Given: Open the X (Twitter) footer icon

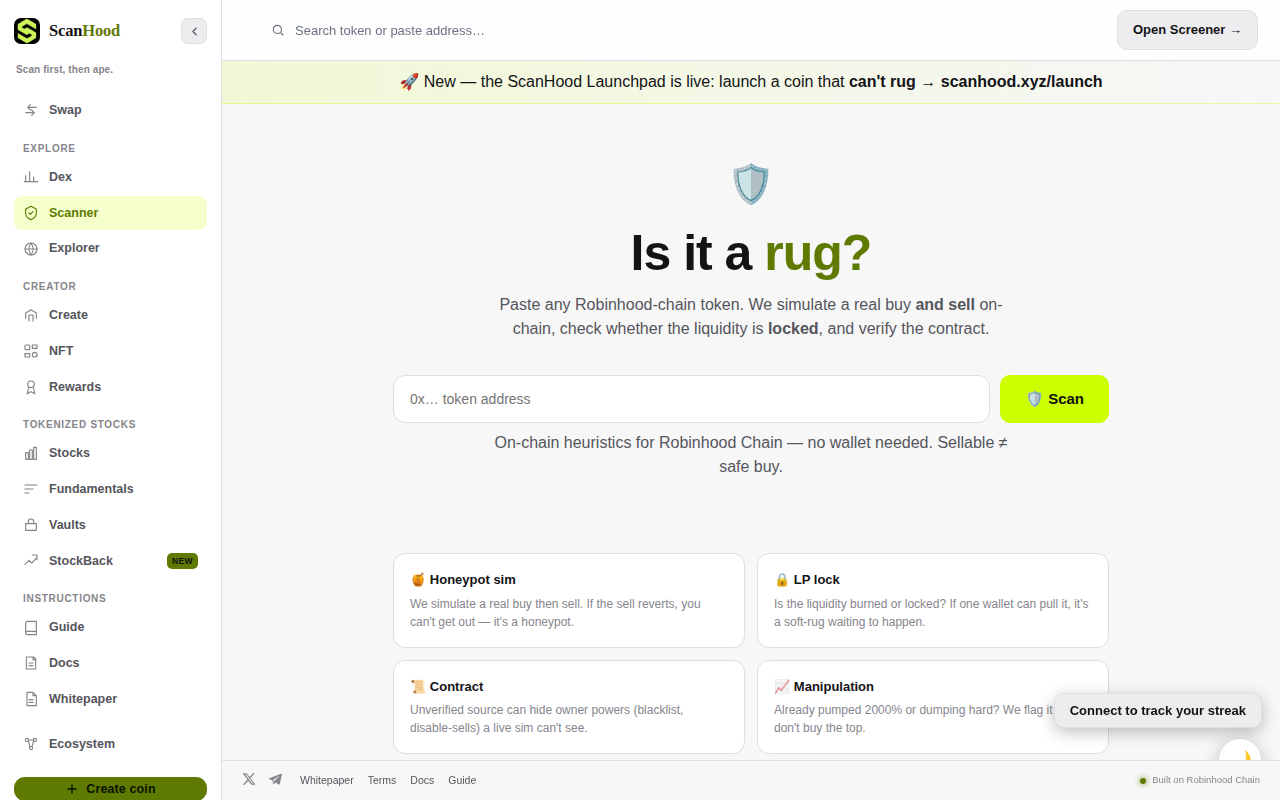Looking at the screenshot, I should pos(249,779).
